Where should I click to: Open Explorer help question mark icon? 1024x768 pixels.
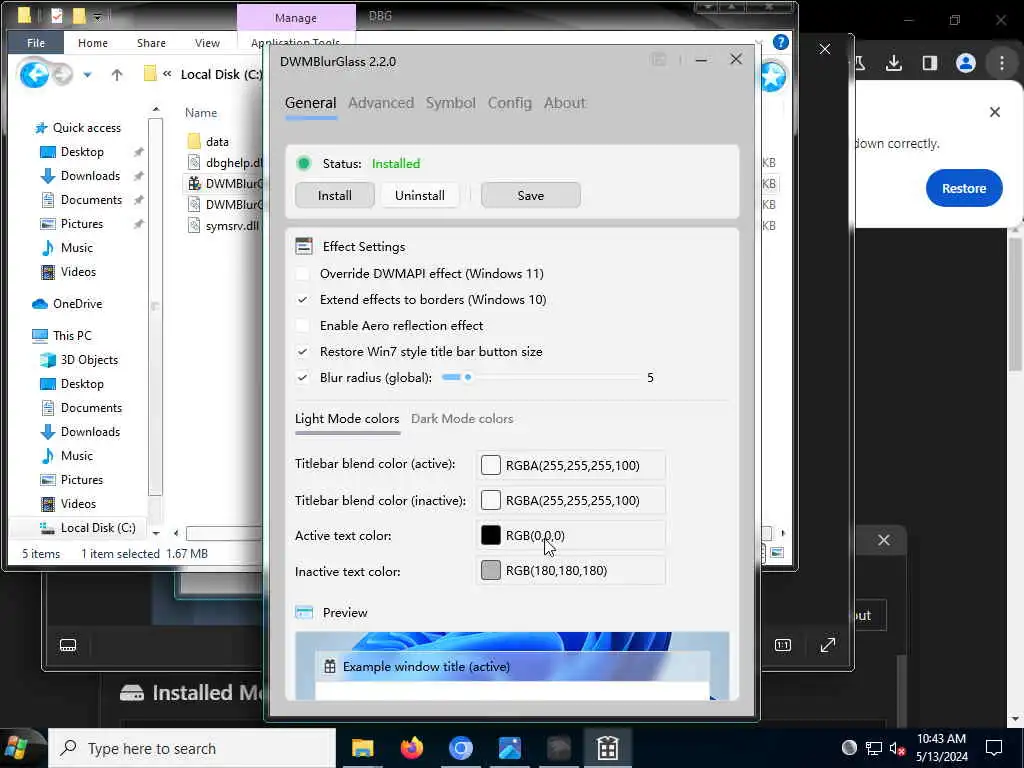coord(780,42)
